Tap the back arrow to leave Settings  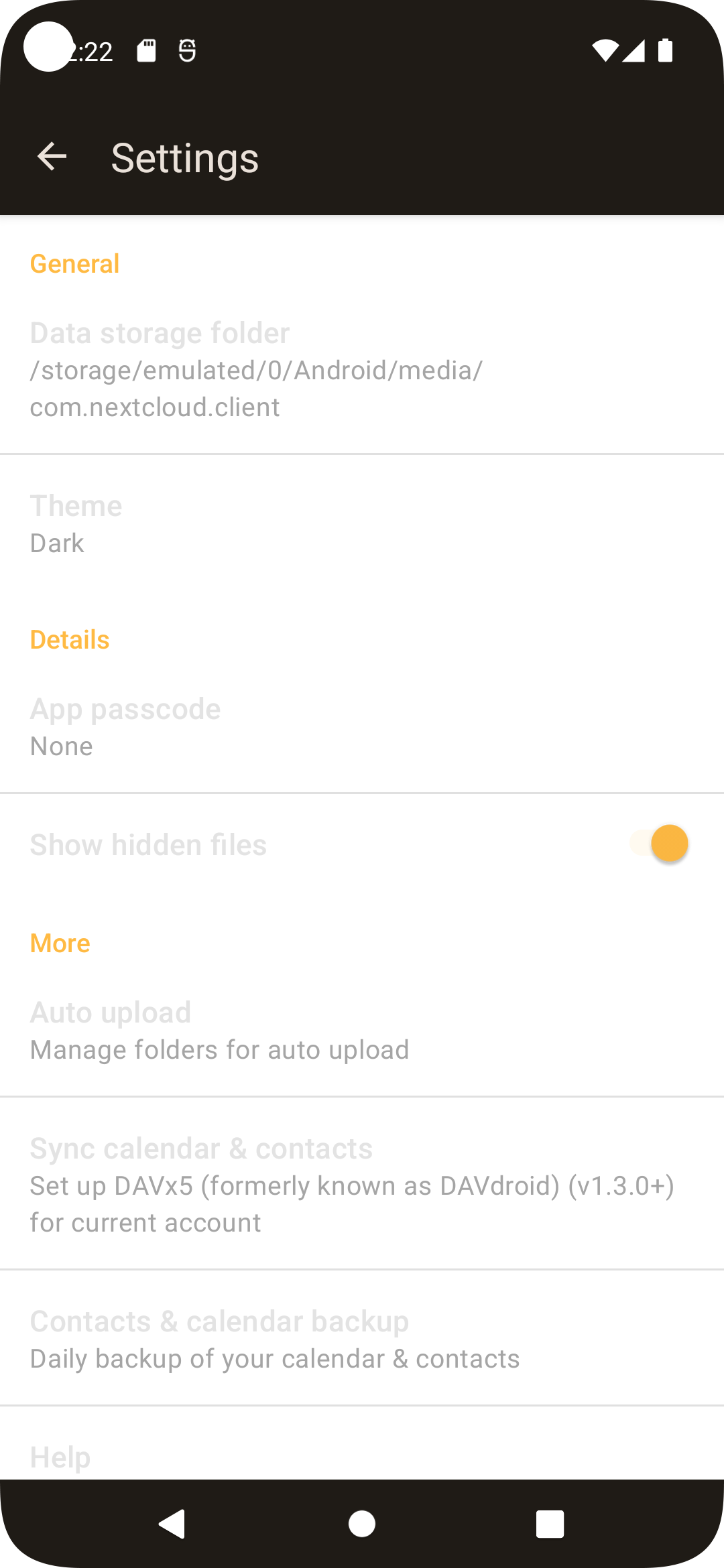click(x=51, y=157)
